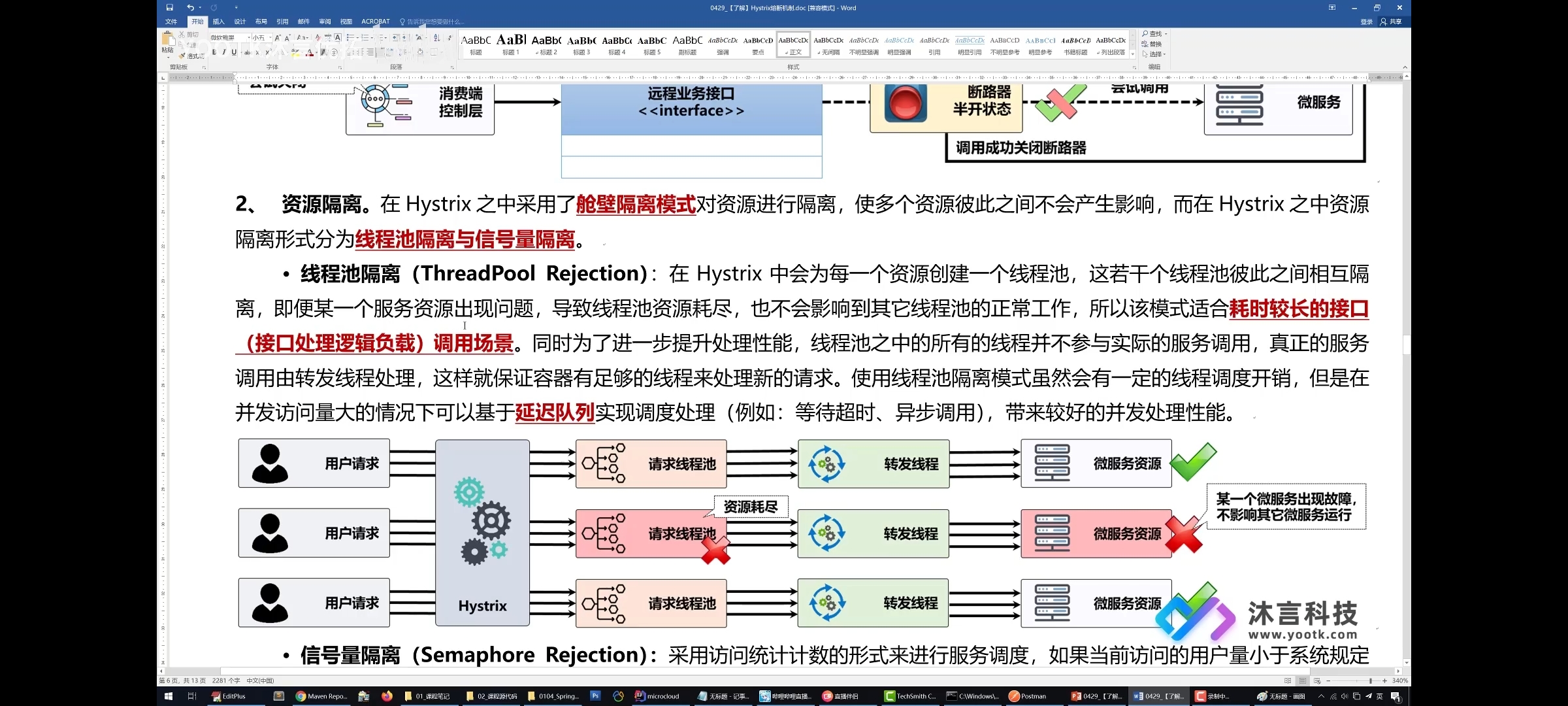The height and width of the screenshot is (706, 1568).
Task: Apply the 书籍标题 book title style
Action: [1075, 44]
